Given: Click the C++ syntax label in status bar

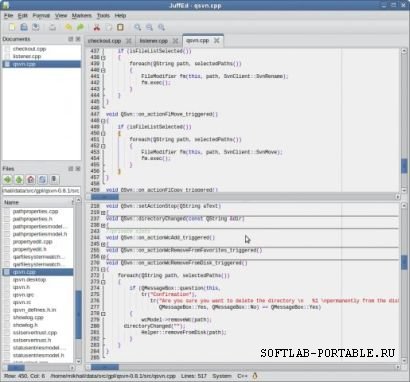Looking at the screenshot, I should click(242, 376).
